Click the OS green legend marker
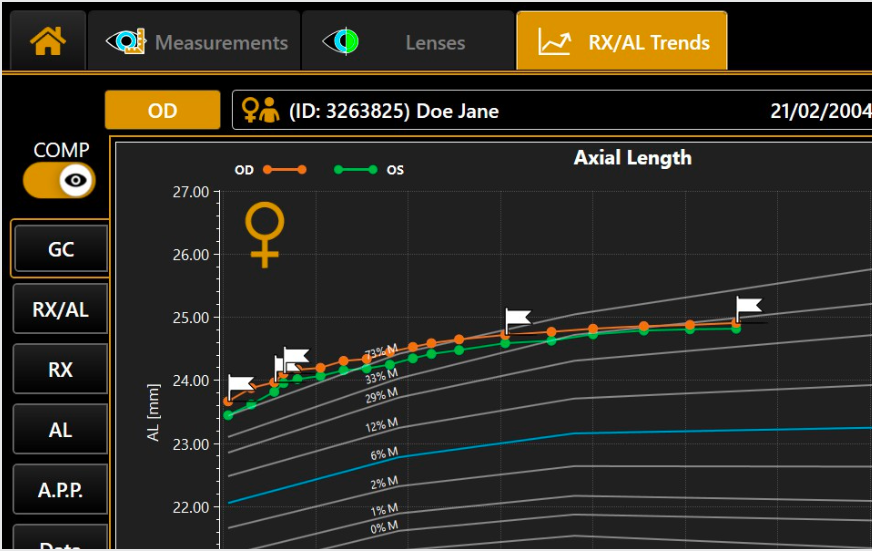 click(355, 170)
